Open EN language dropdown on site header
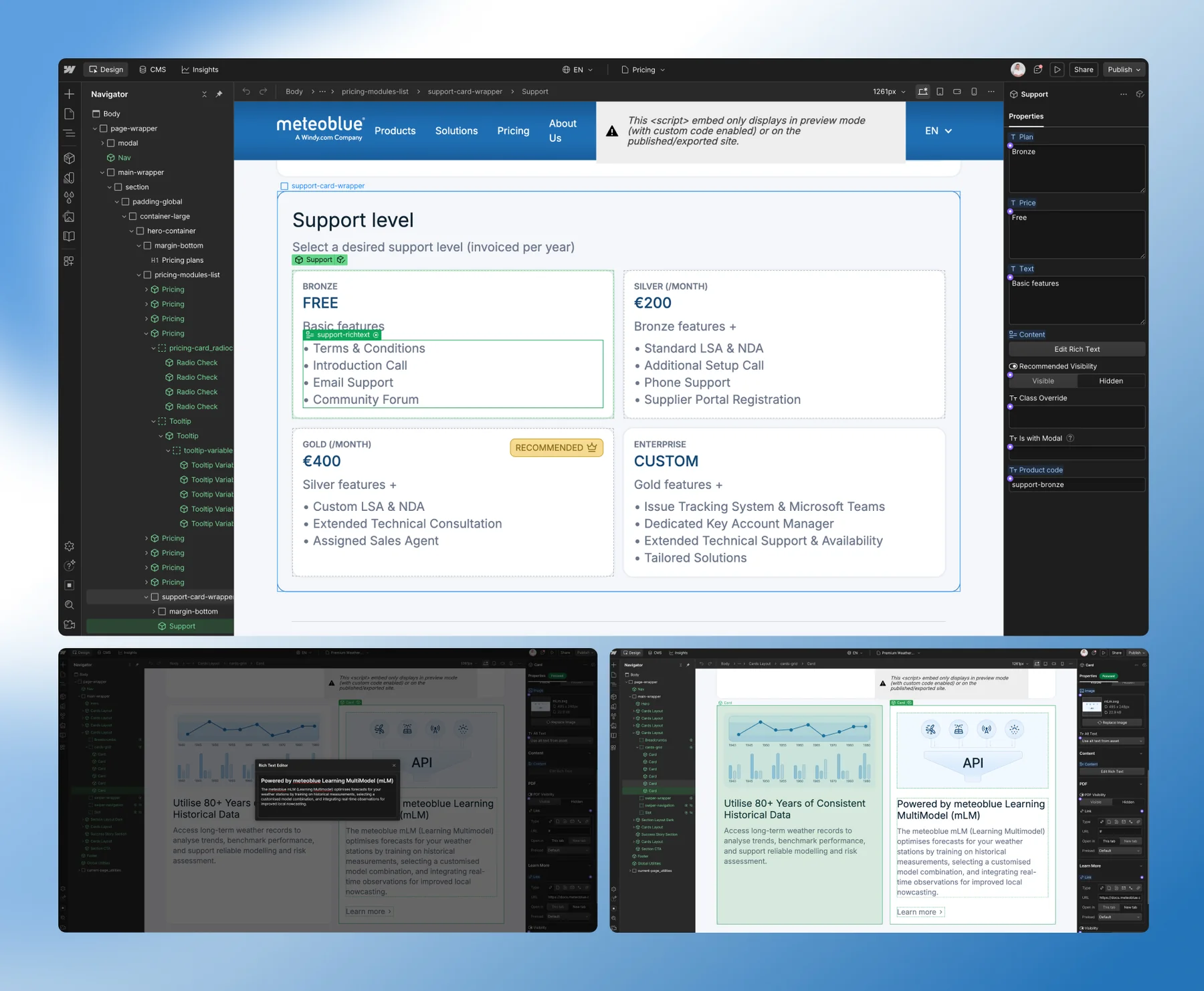The height and width of the screenshot is (991, 1204). (938, 131)
